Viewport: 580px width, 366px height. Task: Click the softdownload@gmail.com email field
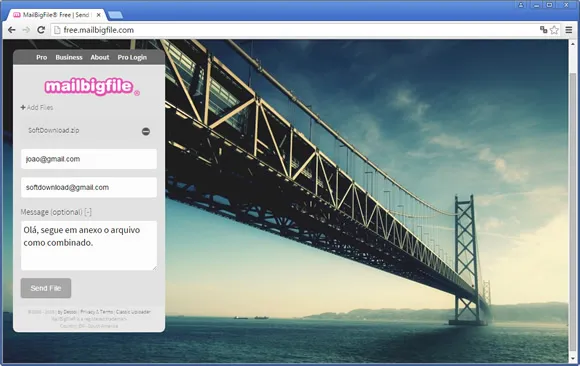(89, 187)
